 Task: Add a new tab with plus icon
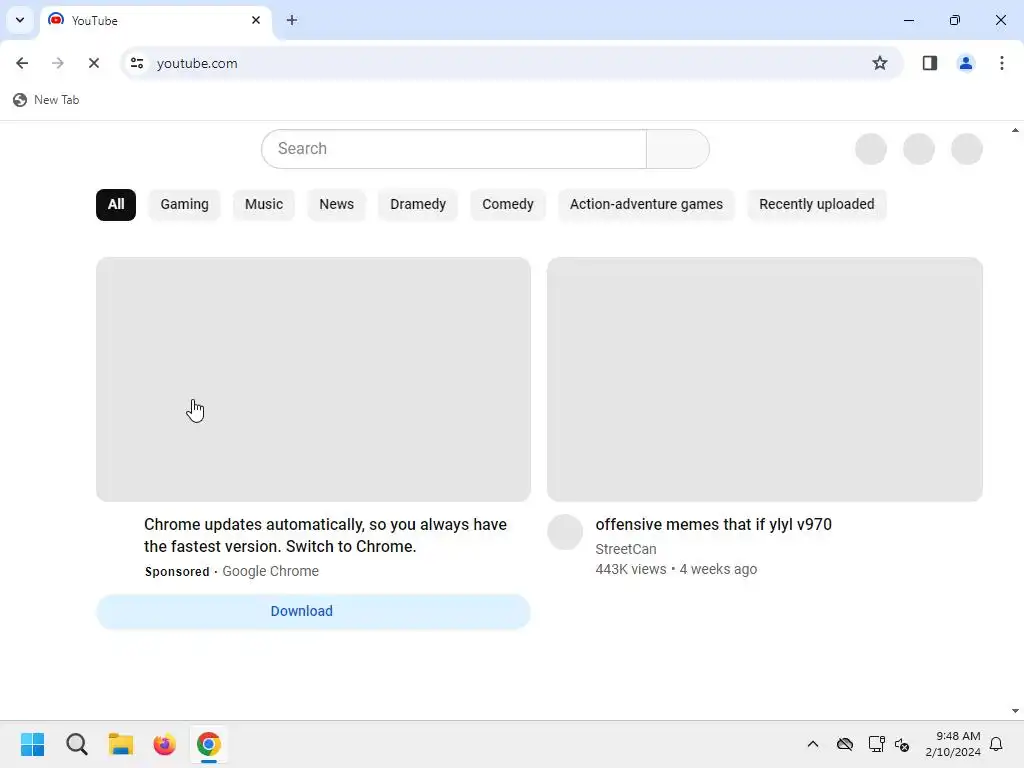pyautogui.click(x=292, y=20)
